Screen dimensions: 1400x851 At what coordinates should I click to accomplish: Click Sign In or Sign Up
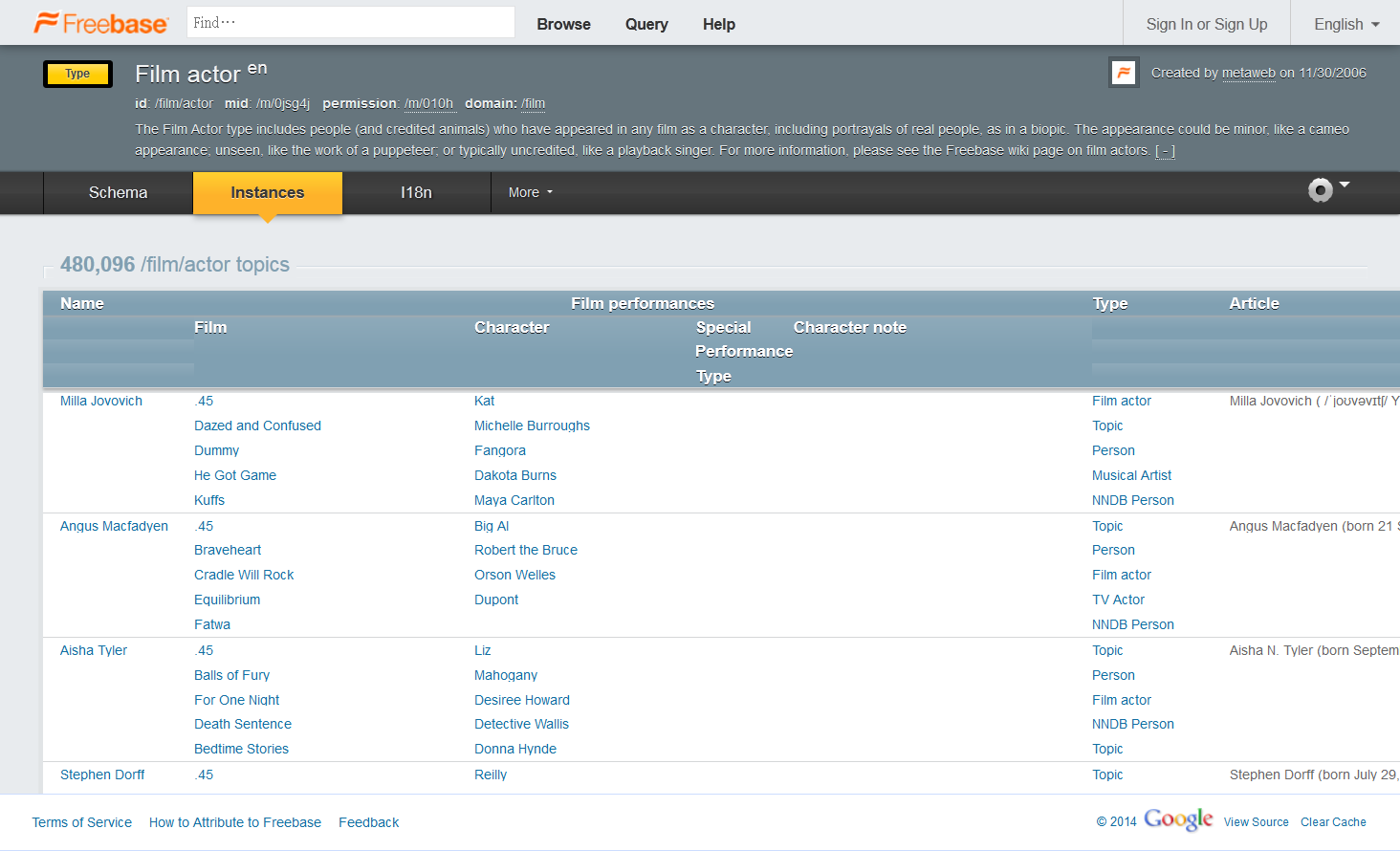point(1207,24)
